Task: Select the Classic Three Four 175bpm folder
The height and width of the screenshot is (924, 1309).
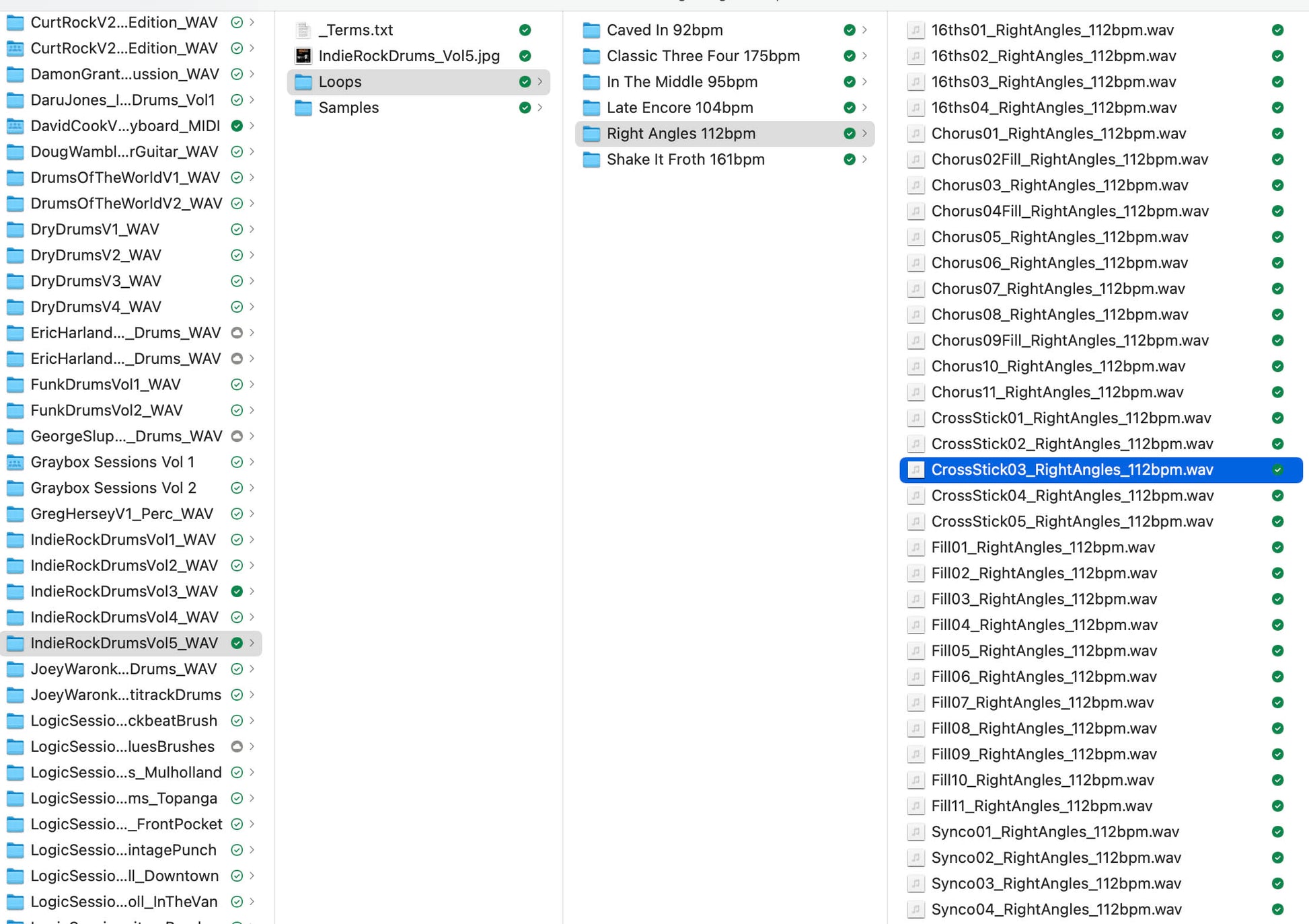Action: coord(703,56)
